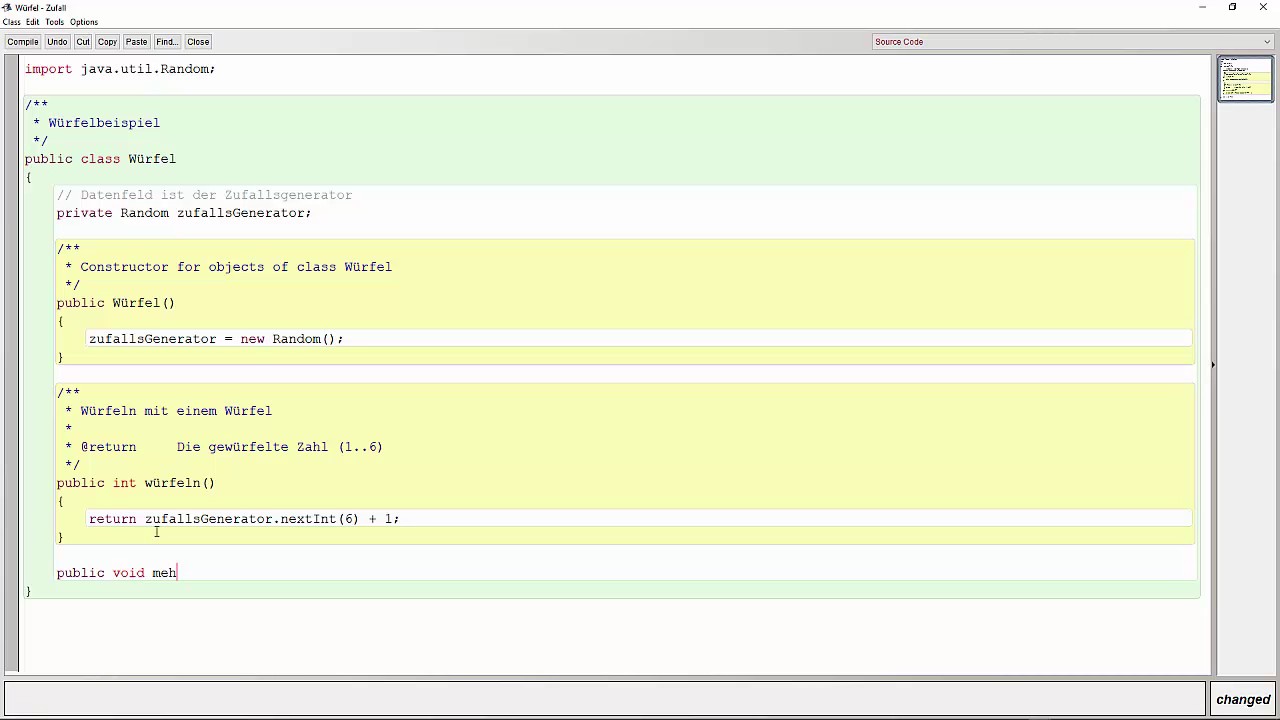This screenshot has height=720, width=1280.
Task: Click the toolbar Close button
Action: tap(198, 42)
